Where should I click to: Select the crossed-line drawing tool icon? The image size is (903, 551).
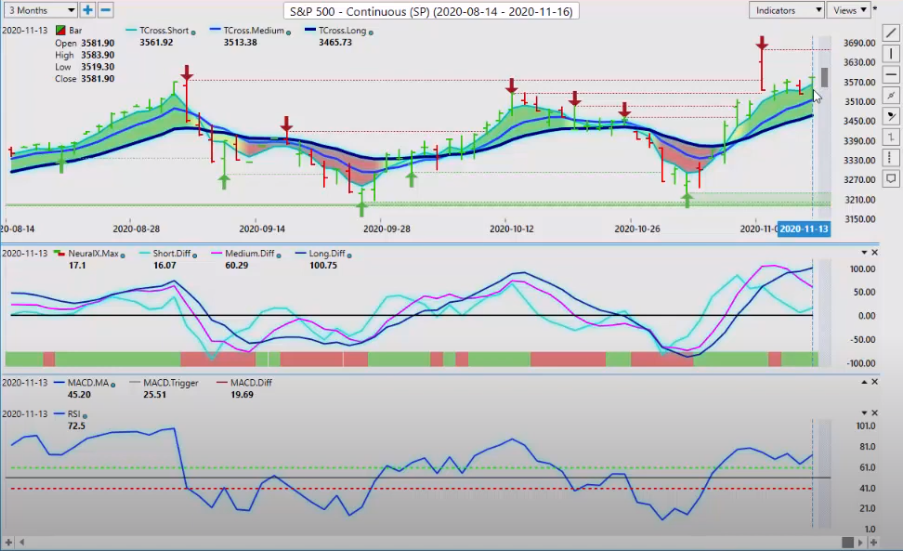(x=891, y=96)
